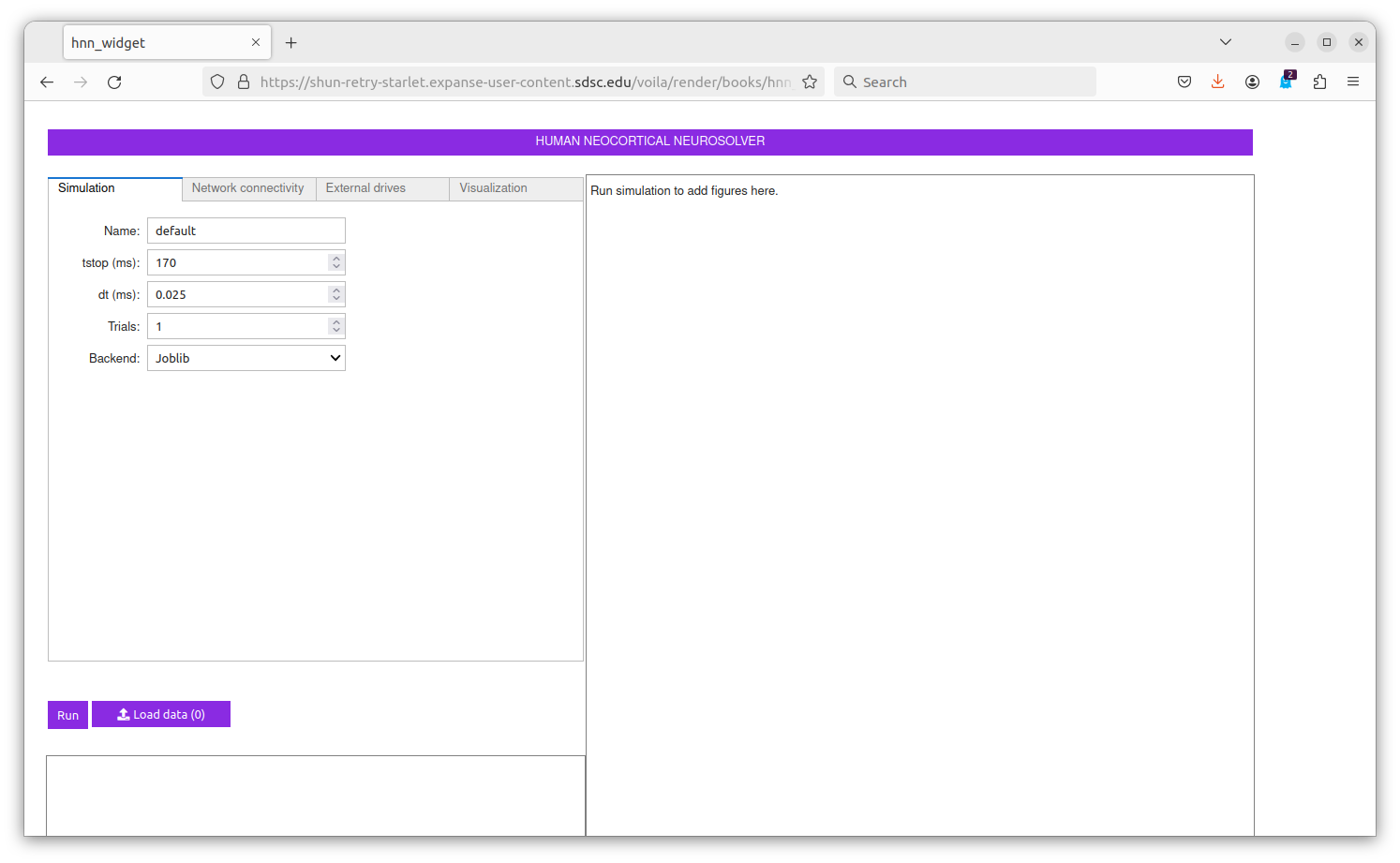The image size is (1400, 863).
Task: Click into the Name text field
Action: pos(246,231)
